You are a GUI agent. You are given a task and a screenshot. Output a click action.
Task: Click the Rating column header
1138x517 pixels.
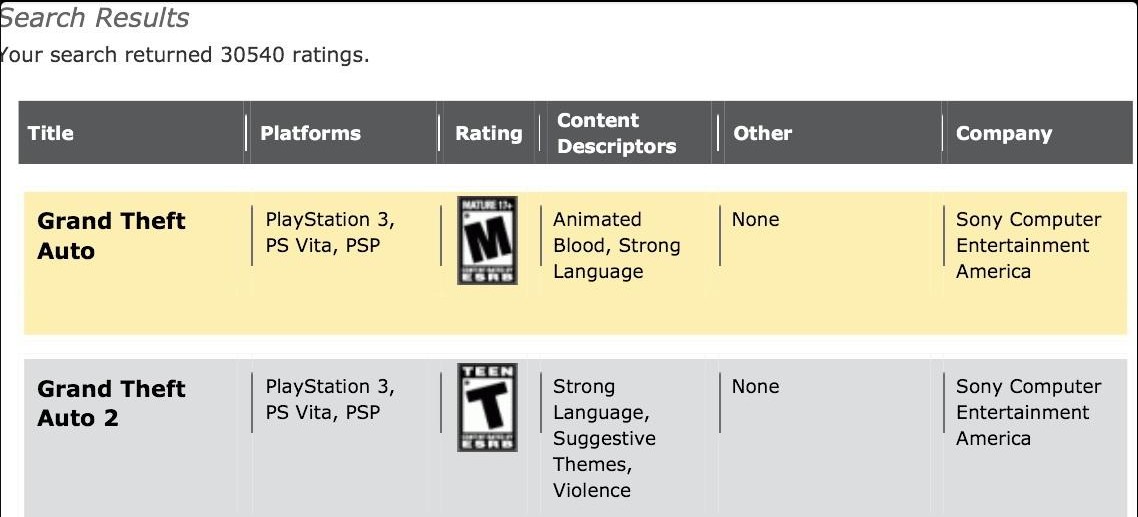pos(488,133)
